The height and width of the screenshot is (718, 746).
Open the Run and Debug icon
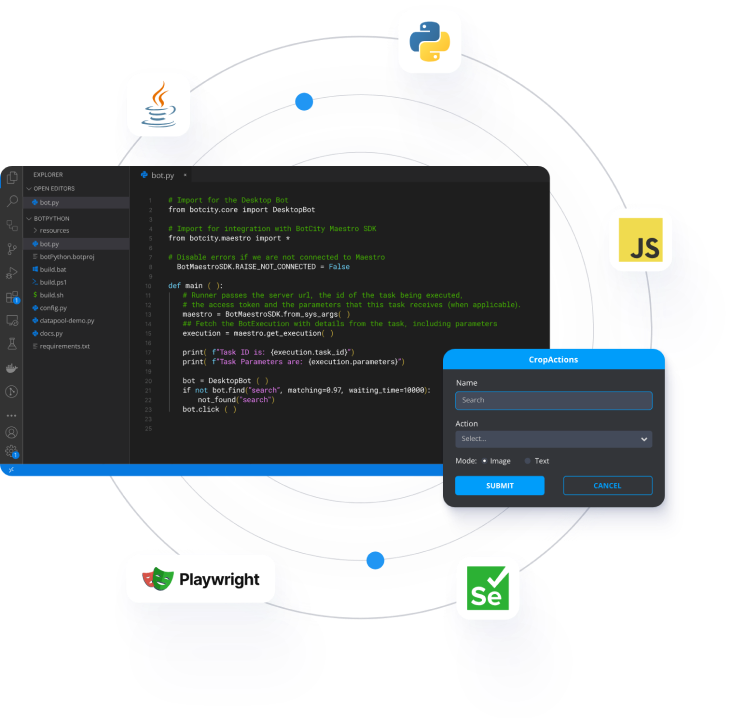12,273
